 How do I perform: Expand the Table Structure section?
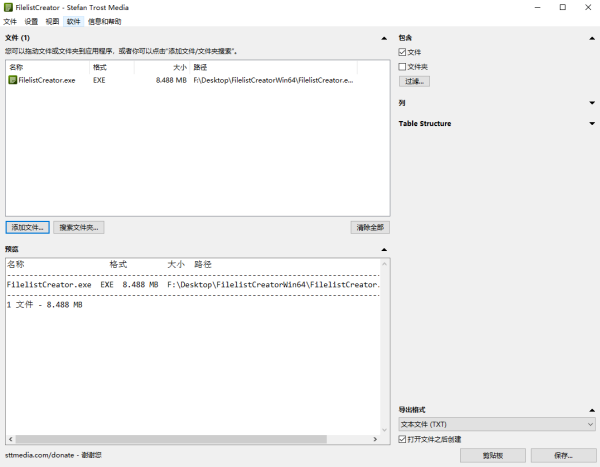[x=592, y=123]
